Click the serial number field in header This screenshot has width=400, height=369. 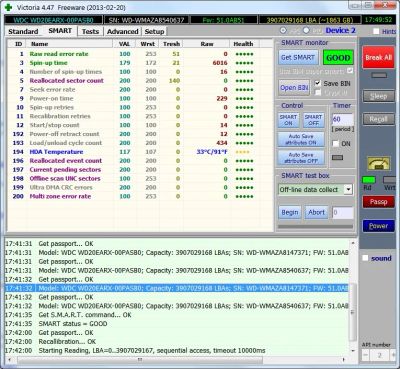pos(147,20)
